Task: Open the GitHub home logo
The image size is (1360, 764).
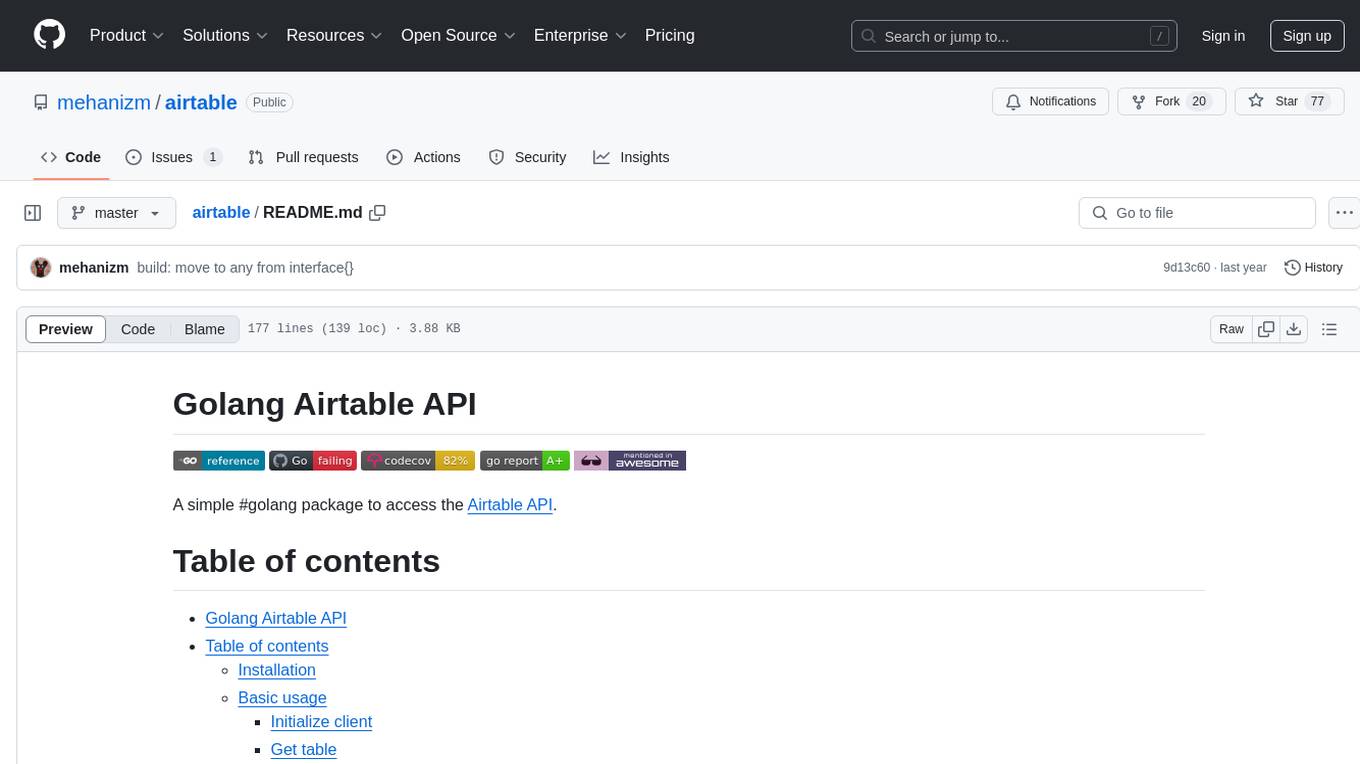Action: pyautogui.click(x=49, y=35)
